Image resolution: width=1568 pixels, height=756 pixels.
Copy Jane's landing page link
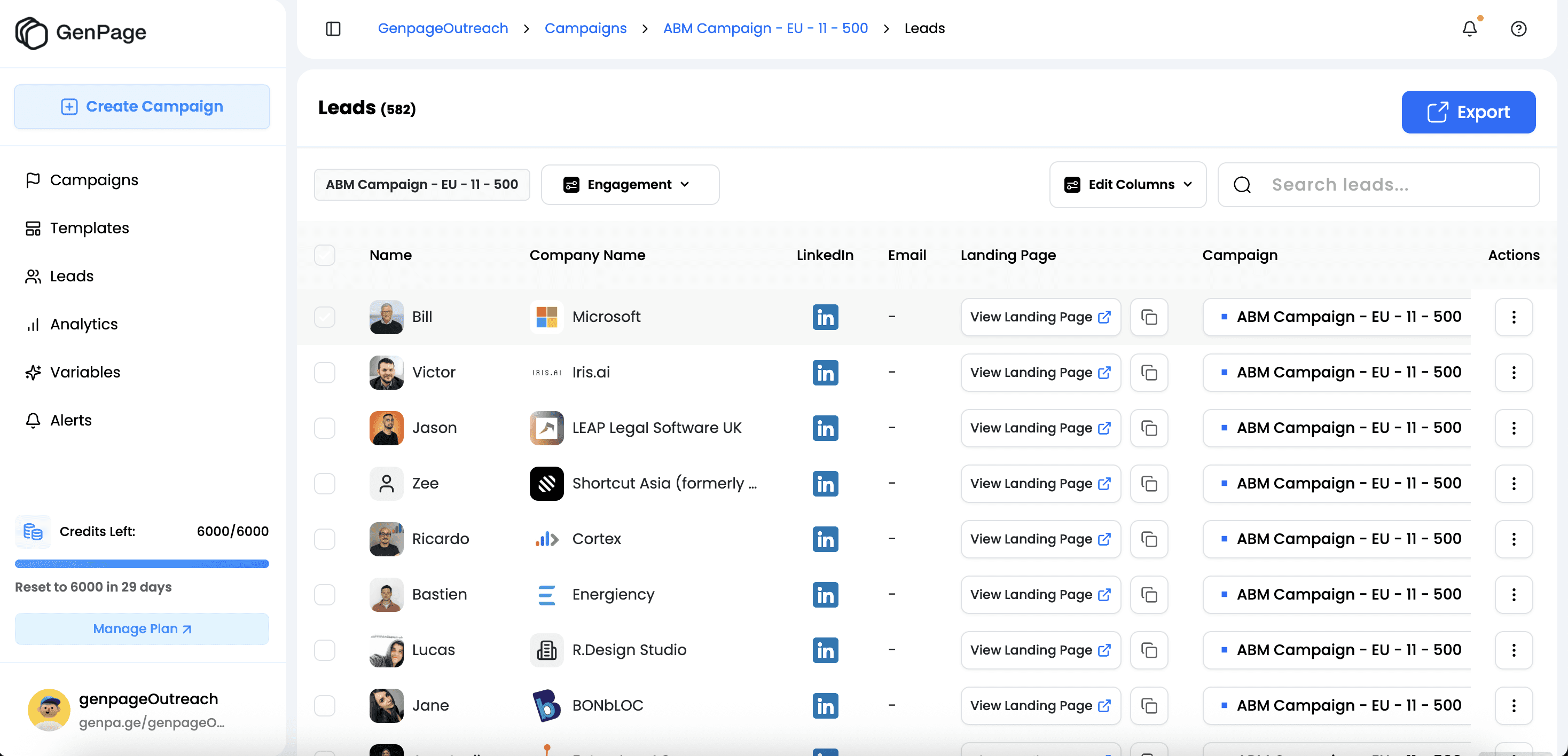(x=1149, y=705)
